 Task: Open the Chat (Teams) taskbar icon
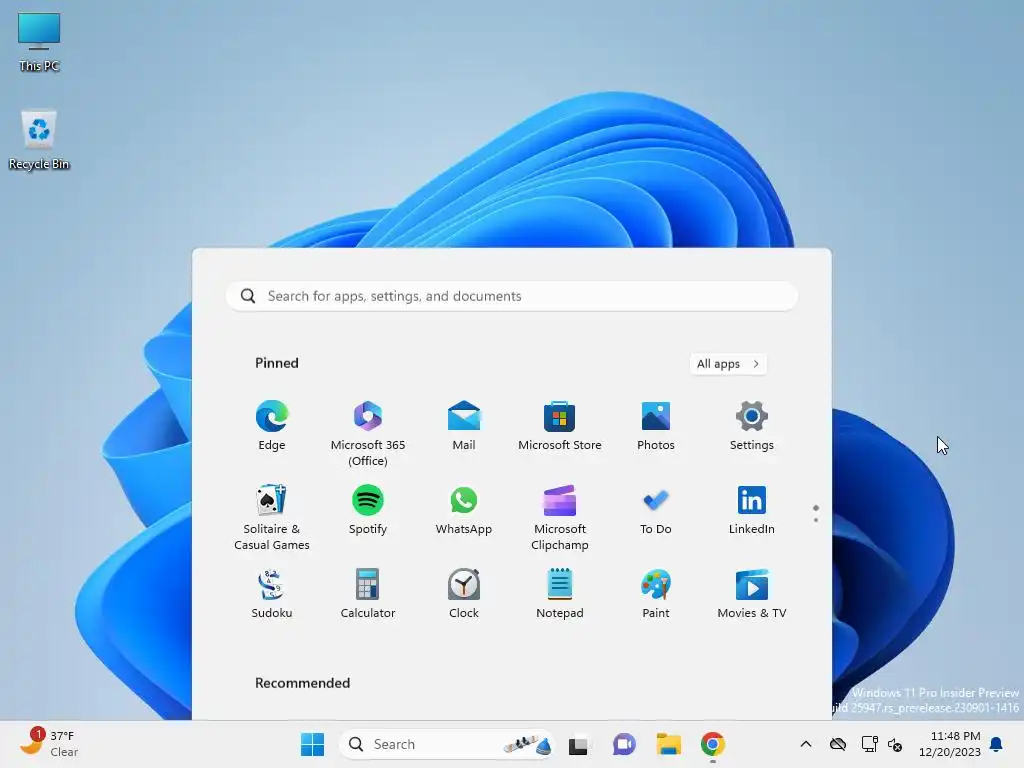(x=624, y=744)
